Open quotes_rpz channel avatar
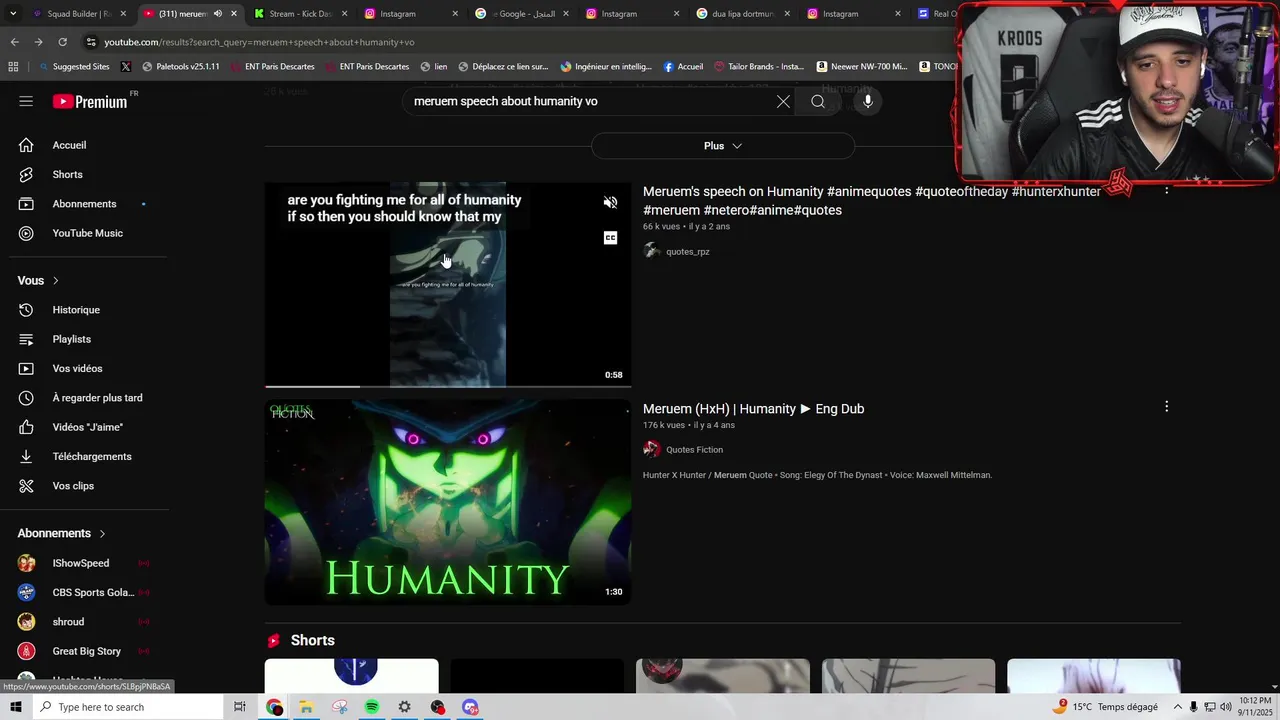The height and width of the screenshot is (720, 1280). 652,251
